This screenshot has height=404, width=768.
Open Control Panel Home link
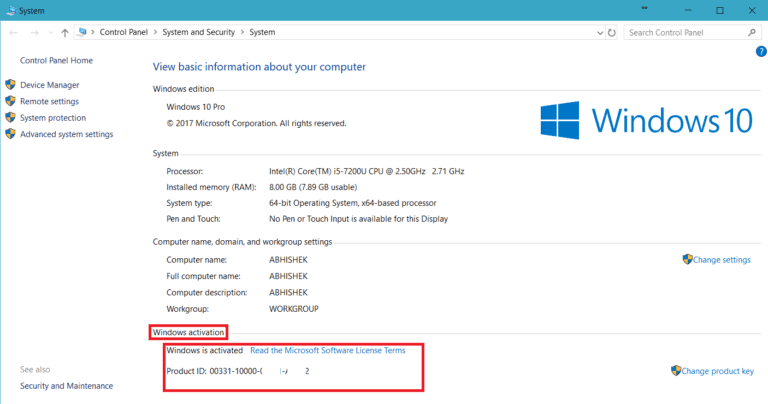pos(56,60)
